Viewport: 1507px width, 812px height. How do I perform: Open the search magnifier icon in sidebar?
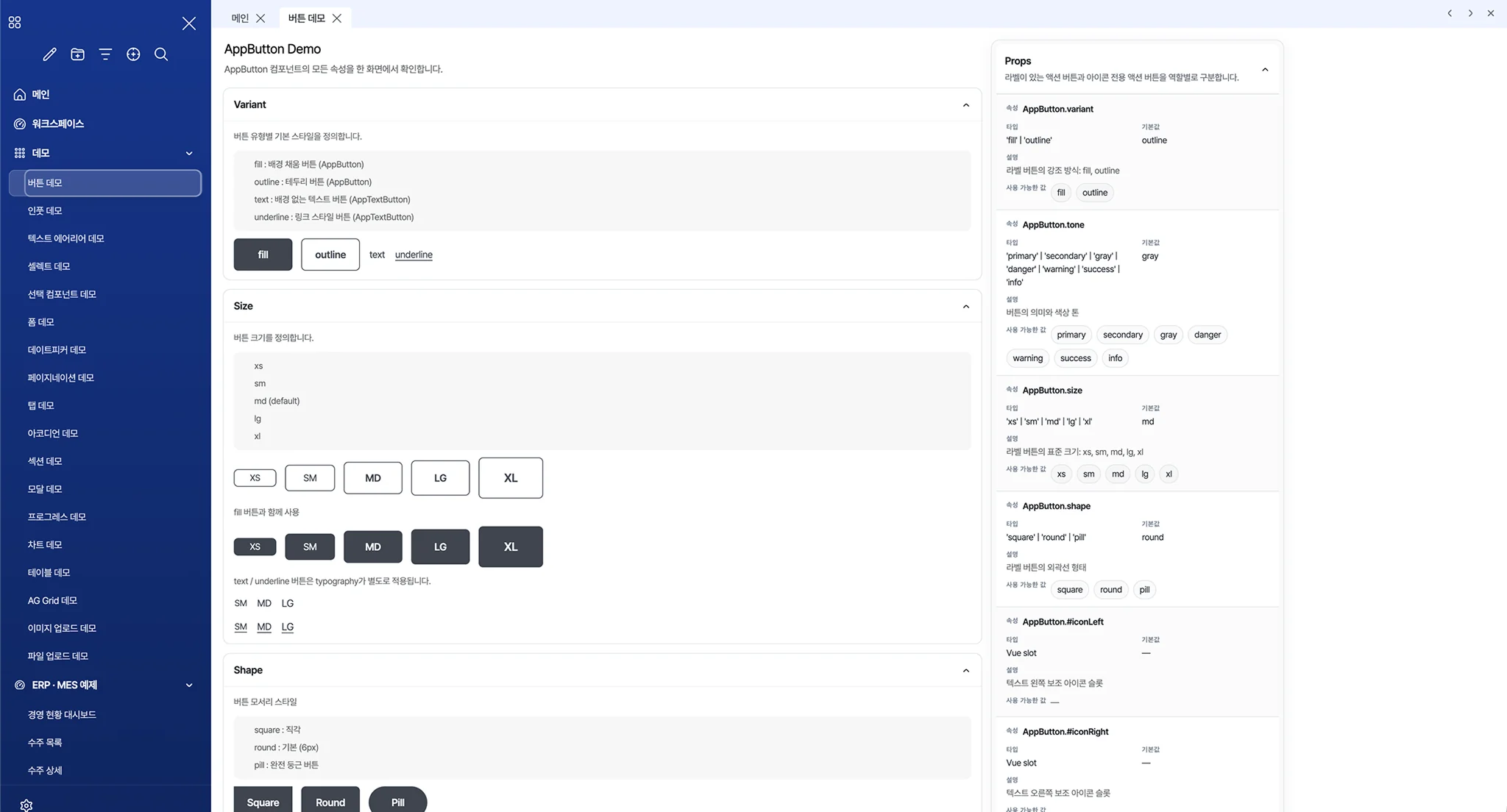(x=161, y=54)
